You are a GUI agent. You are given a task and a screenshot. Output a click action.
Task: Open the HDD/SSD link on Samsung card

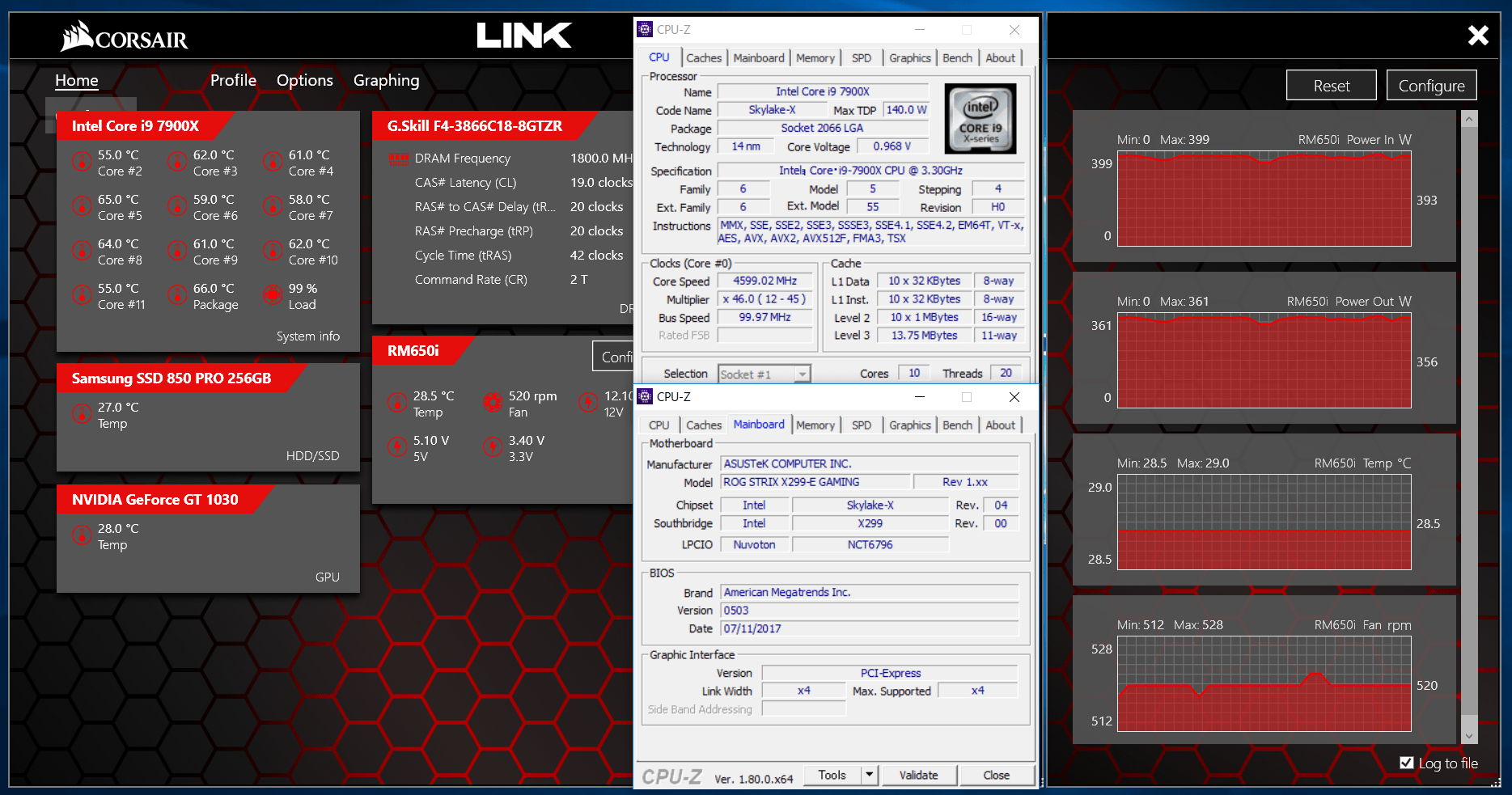pos(313,456)
